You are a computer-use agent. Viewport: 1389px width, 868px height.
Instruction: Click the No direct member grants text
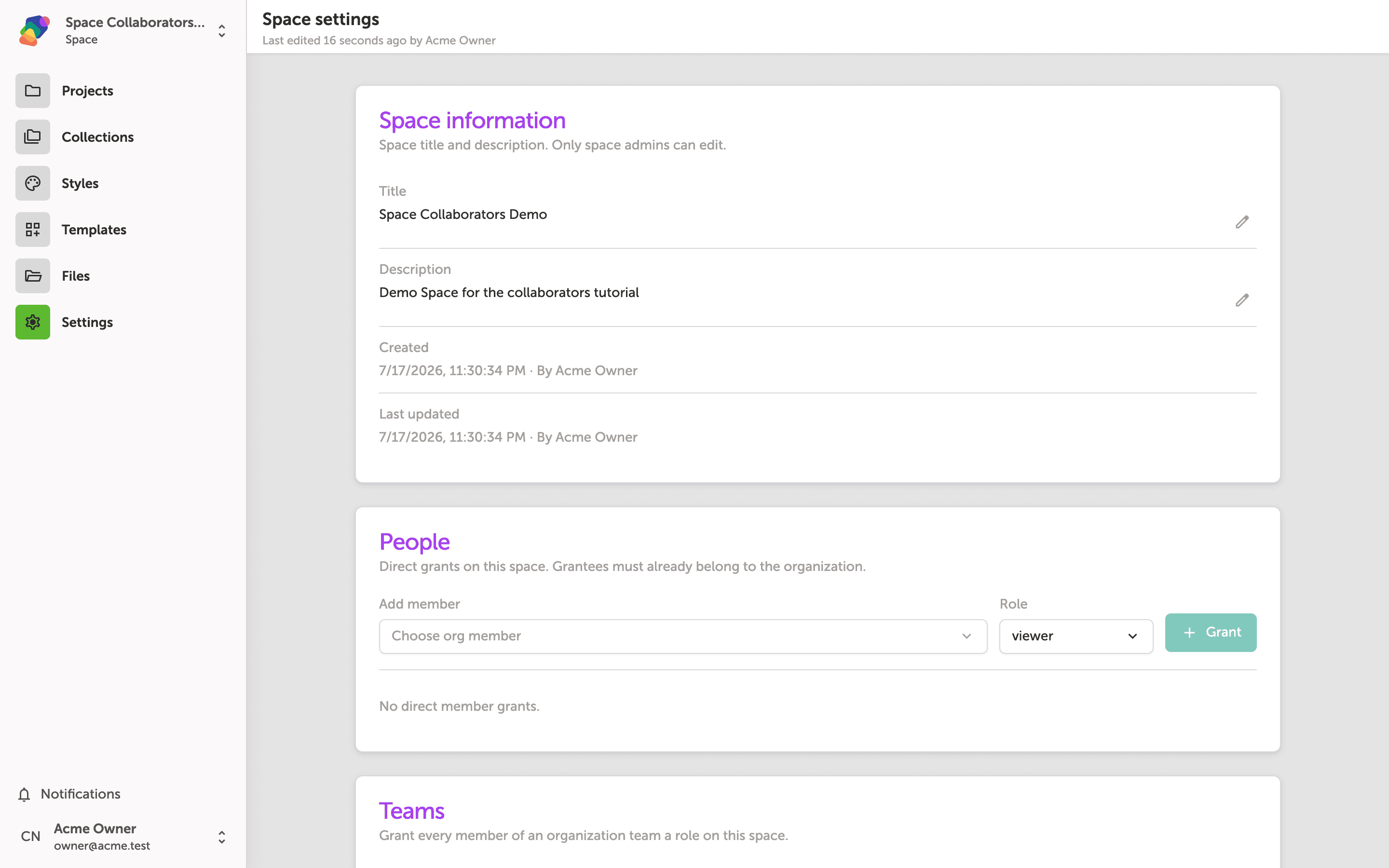(x=459, y=706)
